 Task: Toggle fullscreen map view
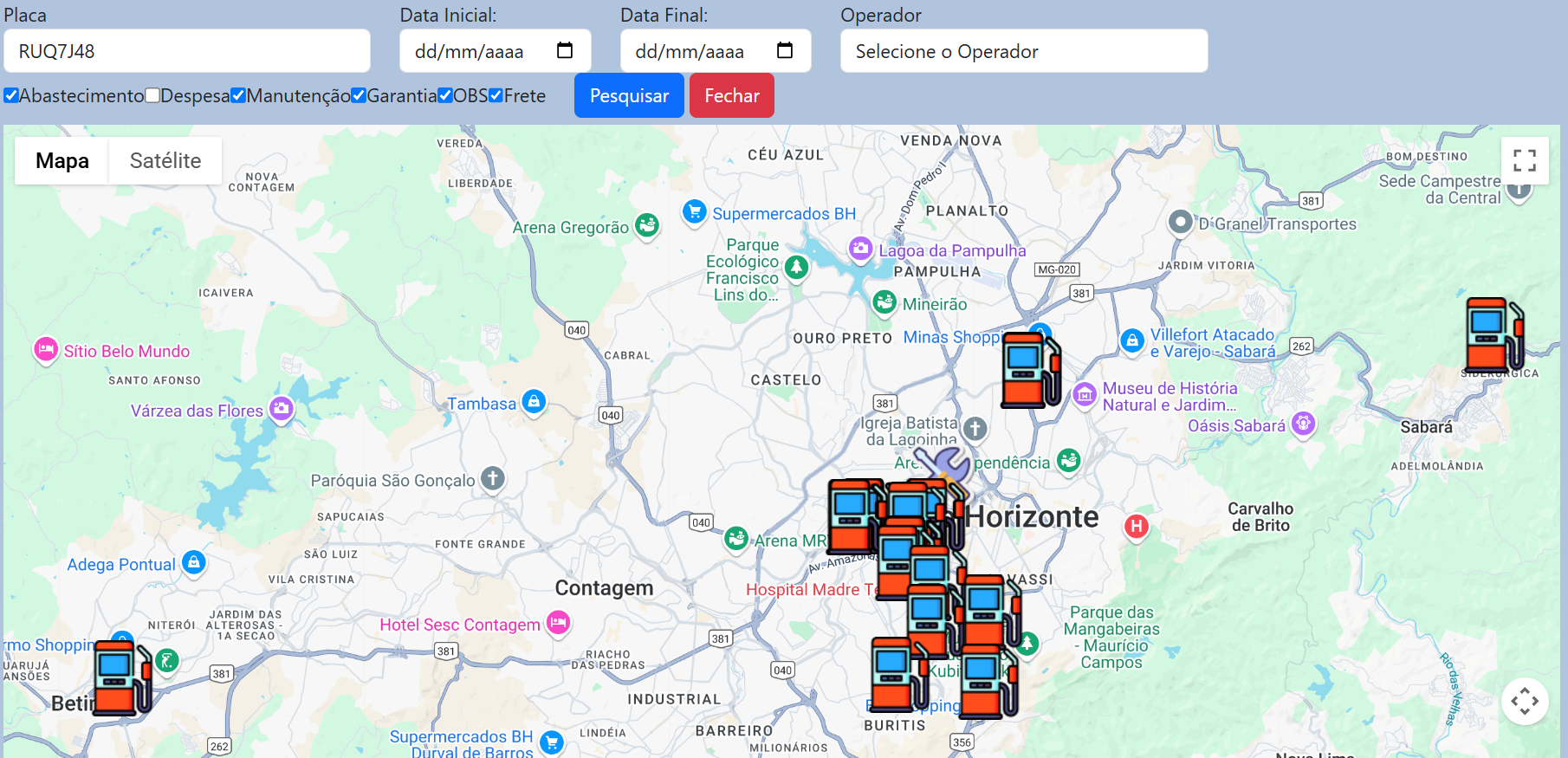1524,161
